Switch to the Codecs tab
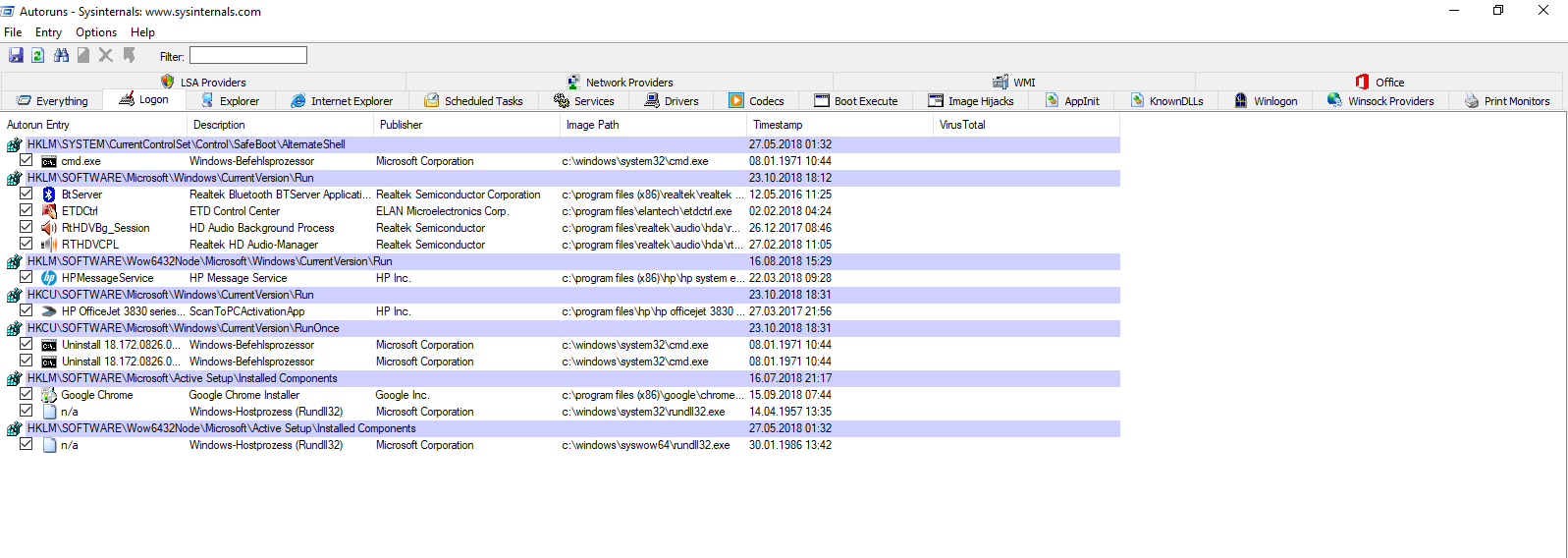The image size is (1568, 558). [756, 101]
